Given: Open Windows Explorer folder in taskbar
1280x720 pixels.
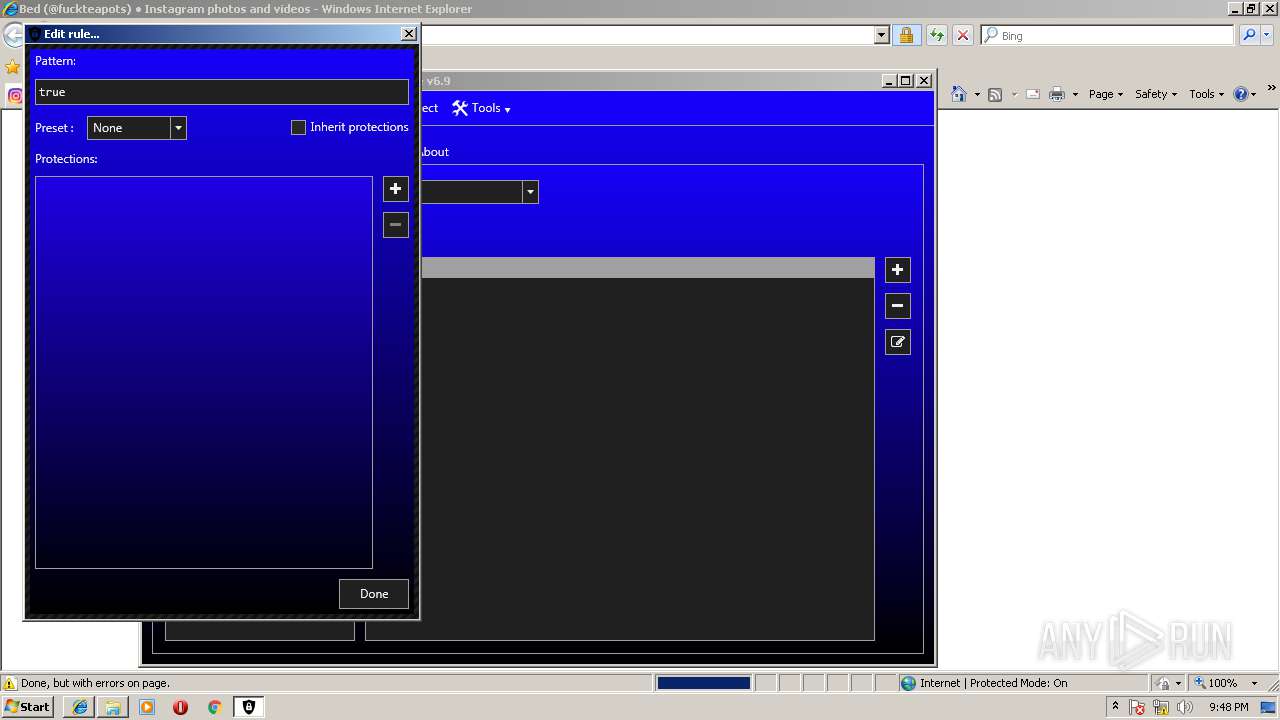Looking at the screenshot, I should coord(113,707).
